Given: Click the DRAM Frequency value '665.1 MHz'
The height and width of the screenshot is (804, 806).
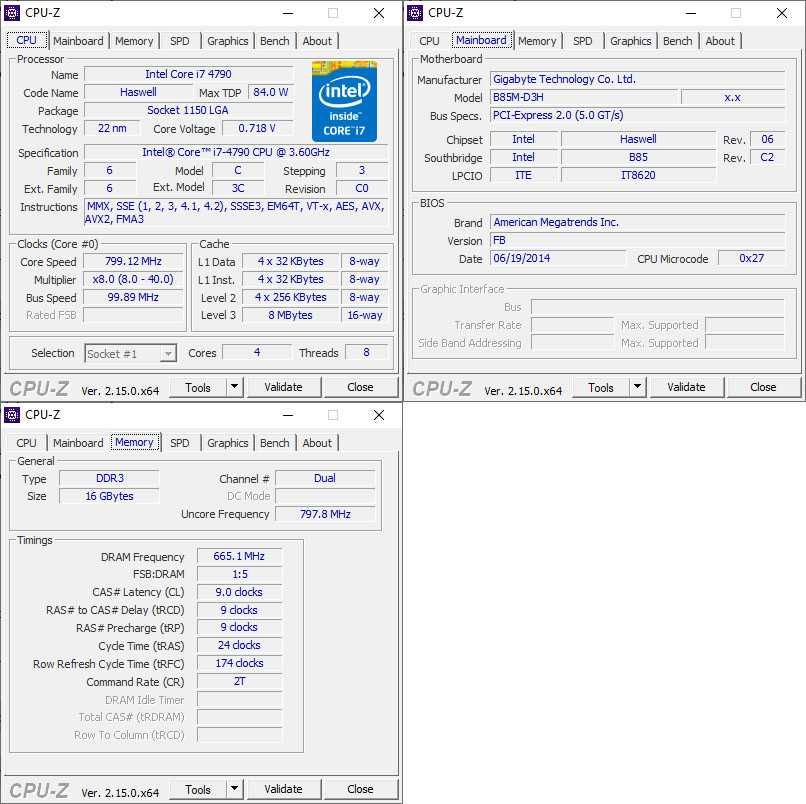Looking at the screenshot, I should pyautogui.click(x=240, y=556).
